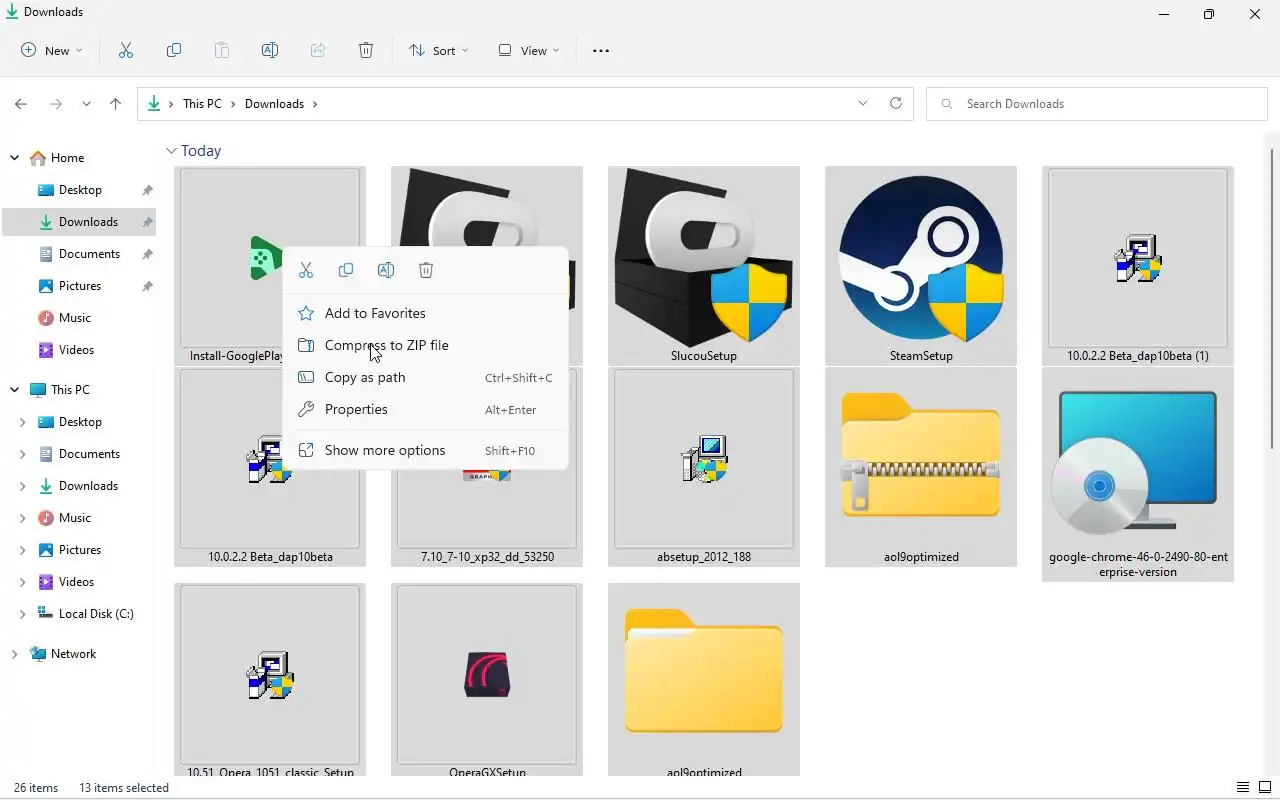Click the Cut scissors icon in the context menu

click(x=306, y=270)
